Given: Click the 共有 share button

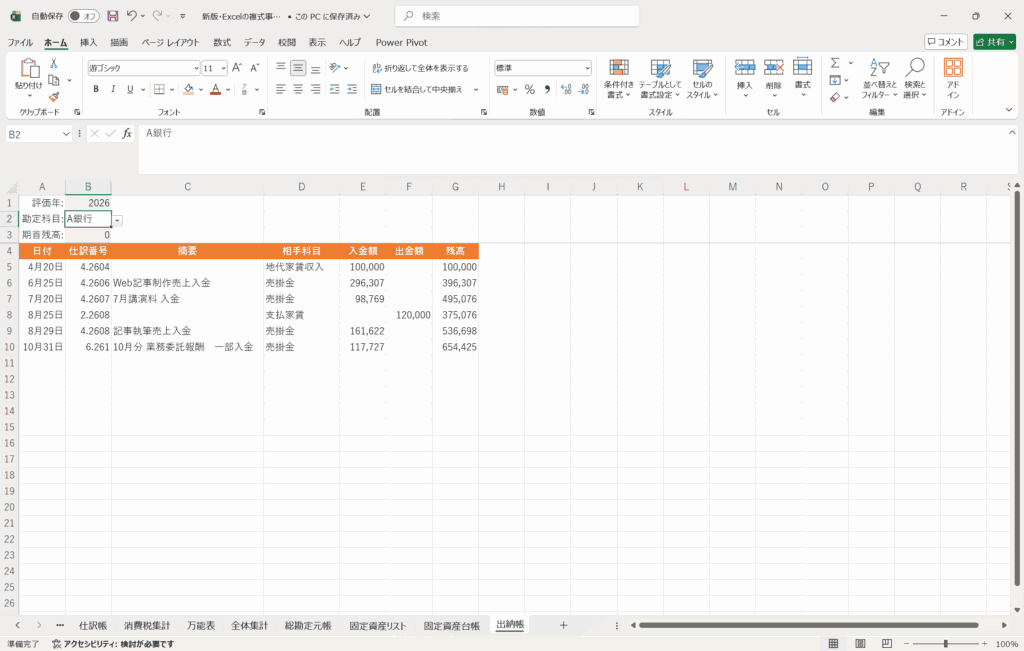Looking at the screenshot, I should (x=994, y=42).
